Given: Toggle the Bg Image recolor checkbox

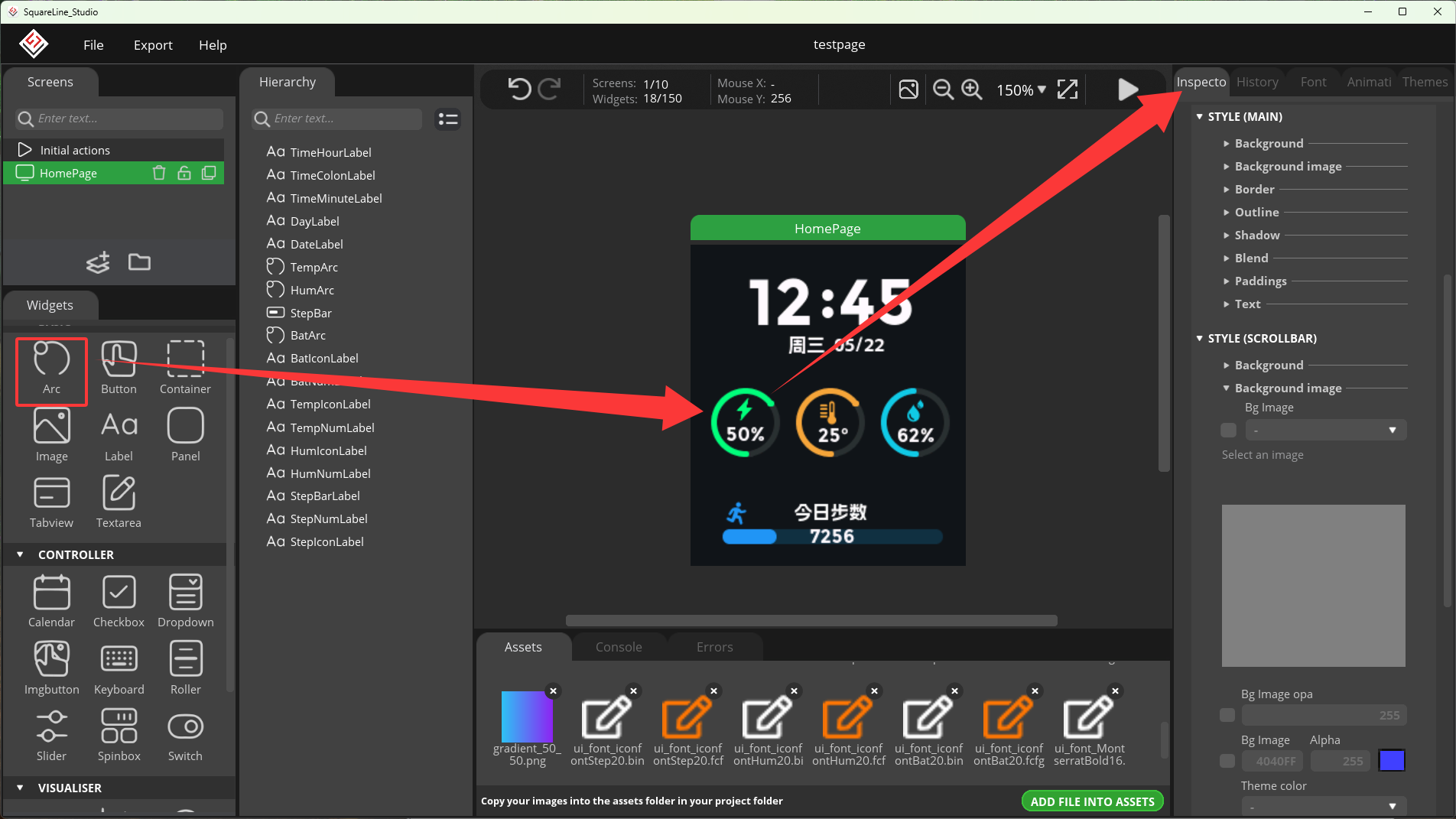Looking at the screenshot, I should coord(1227,761).
